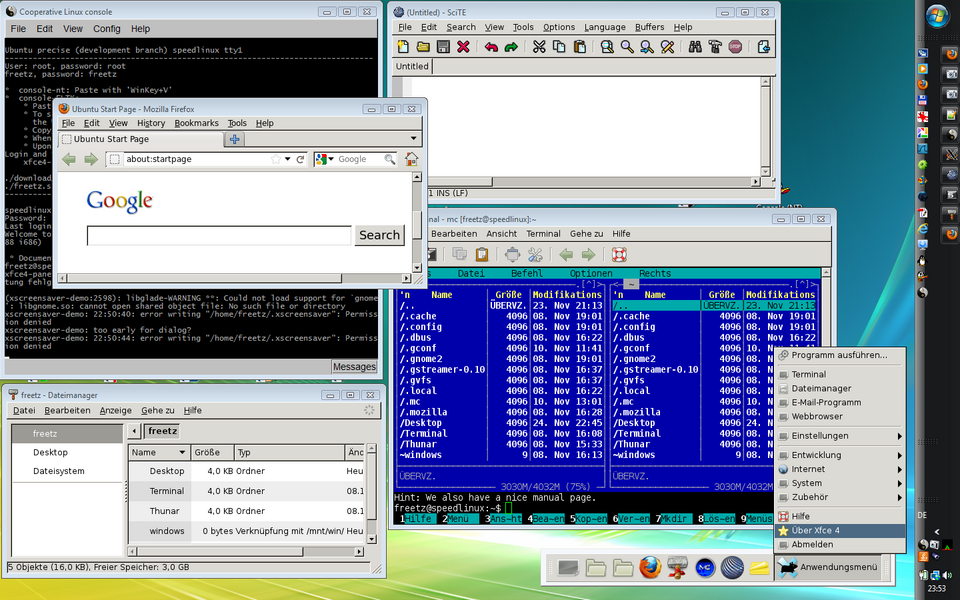Open SciTE Language menu

tap(604, 27)
